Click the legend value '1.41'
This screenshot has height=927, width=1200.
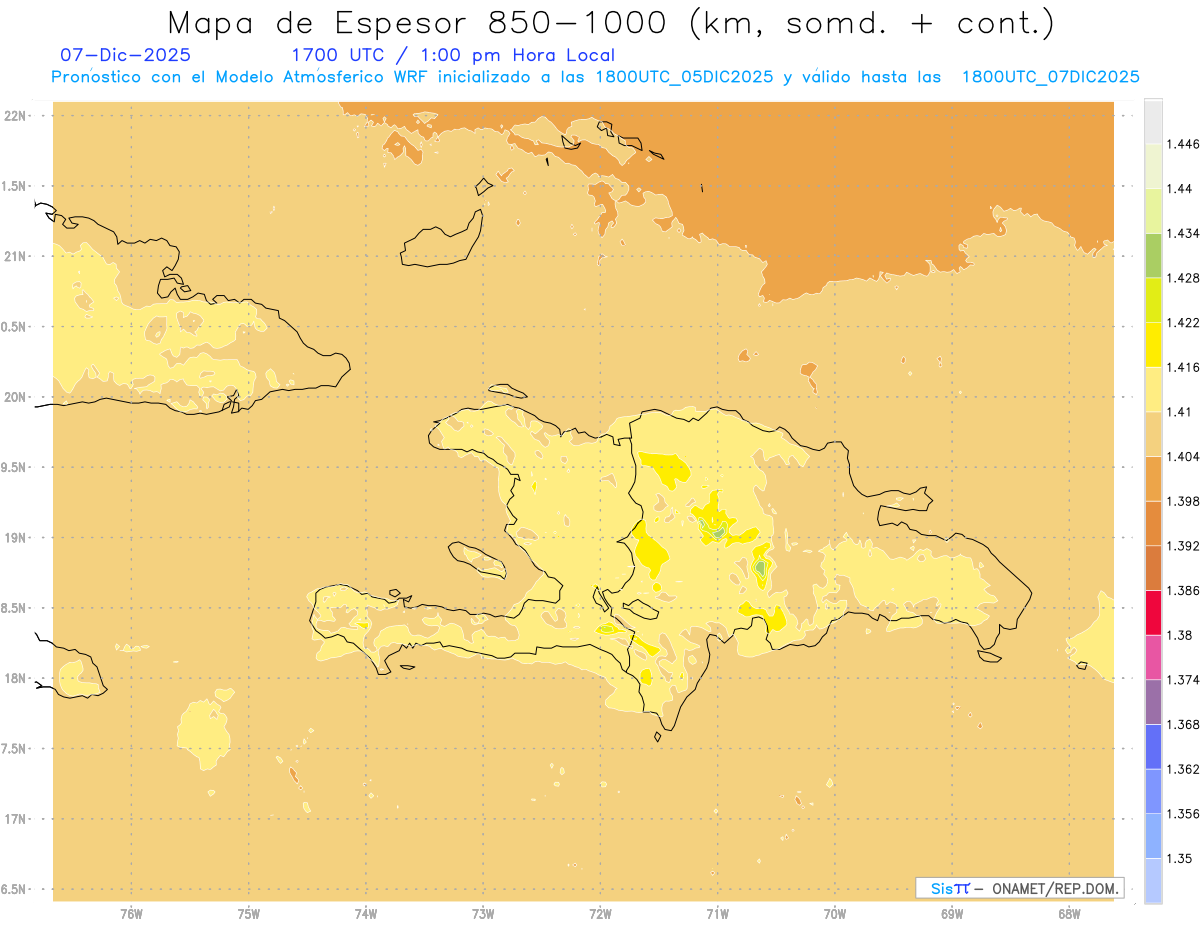[x=1180, y=412]
